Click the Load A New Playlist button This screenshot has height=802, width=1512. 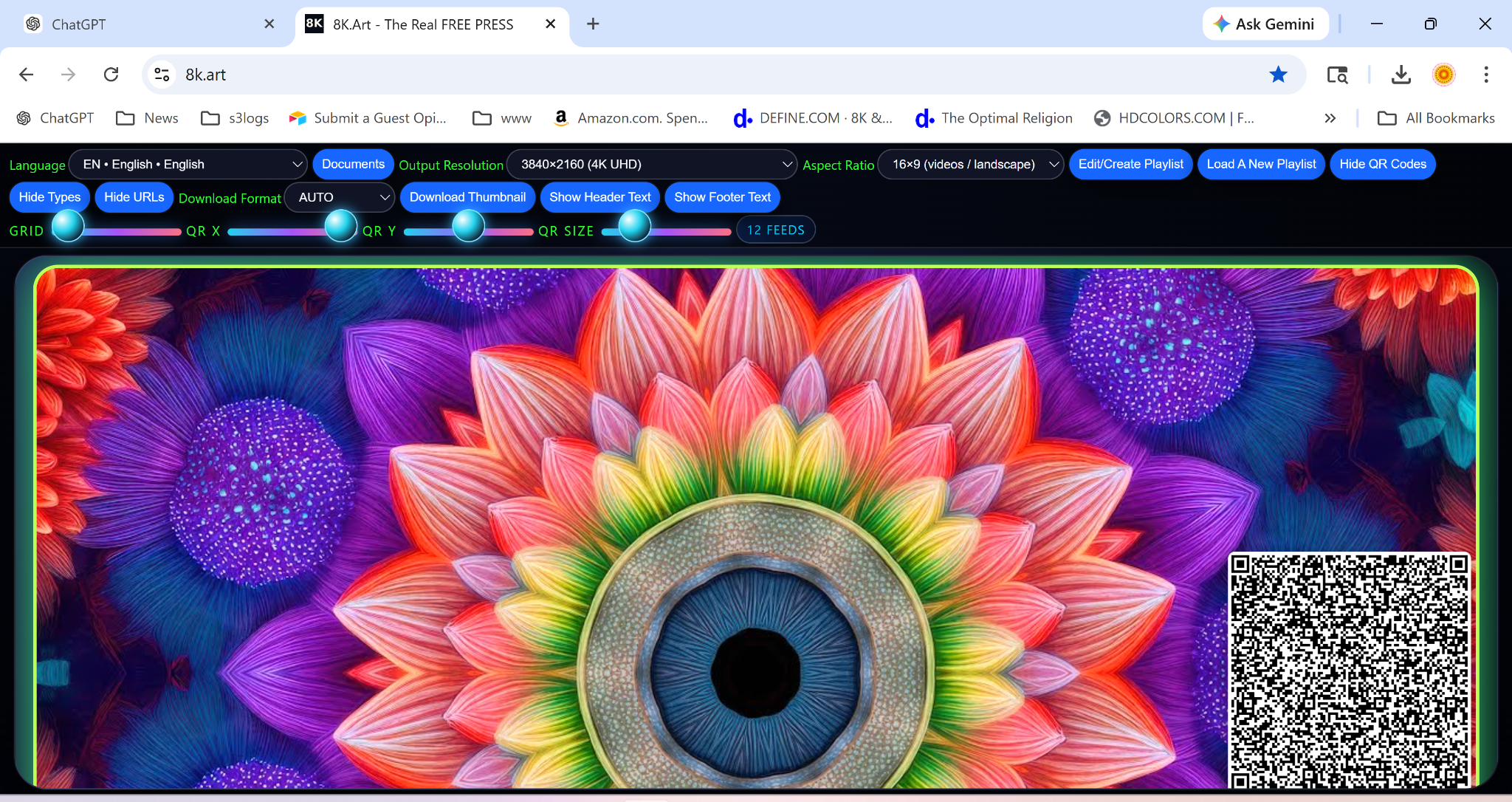coord(1261,164)
